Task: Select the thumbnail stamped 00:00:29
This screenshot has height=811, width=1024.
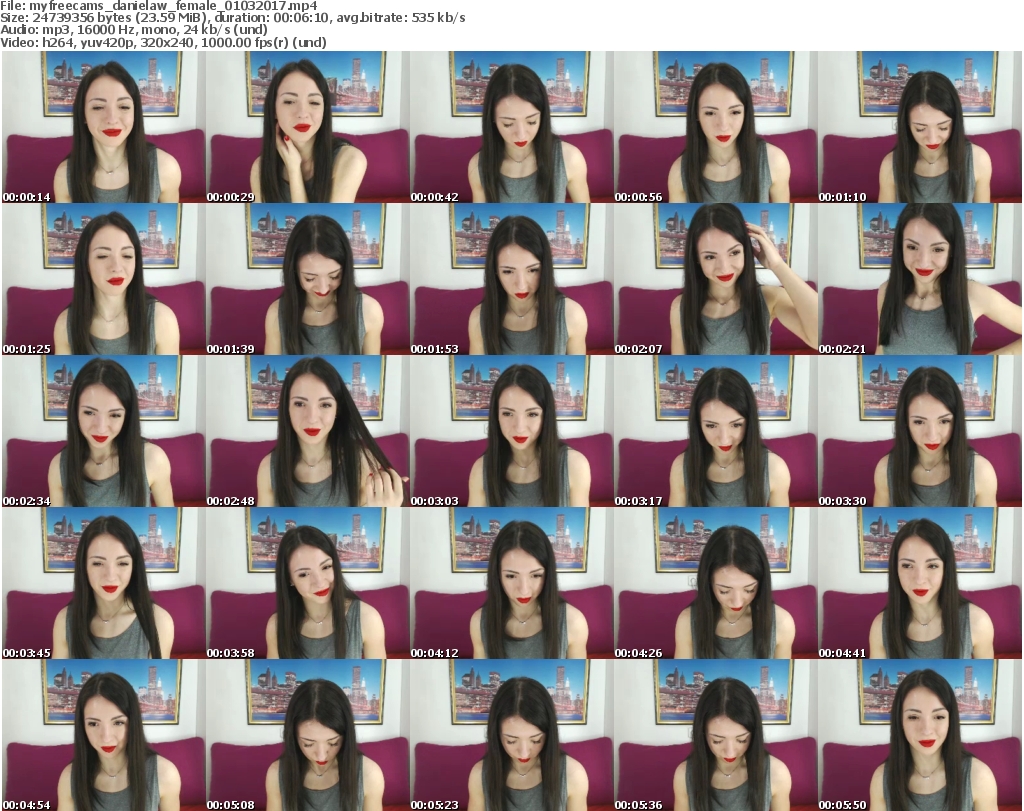Action: coord(308,127)
